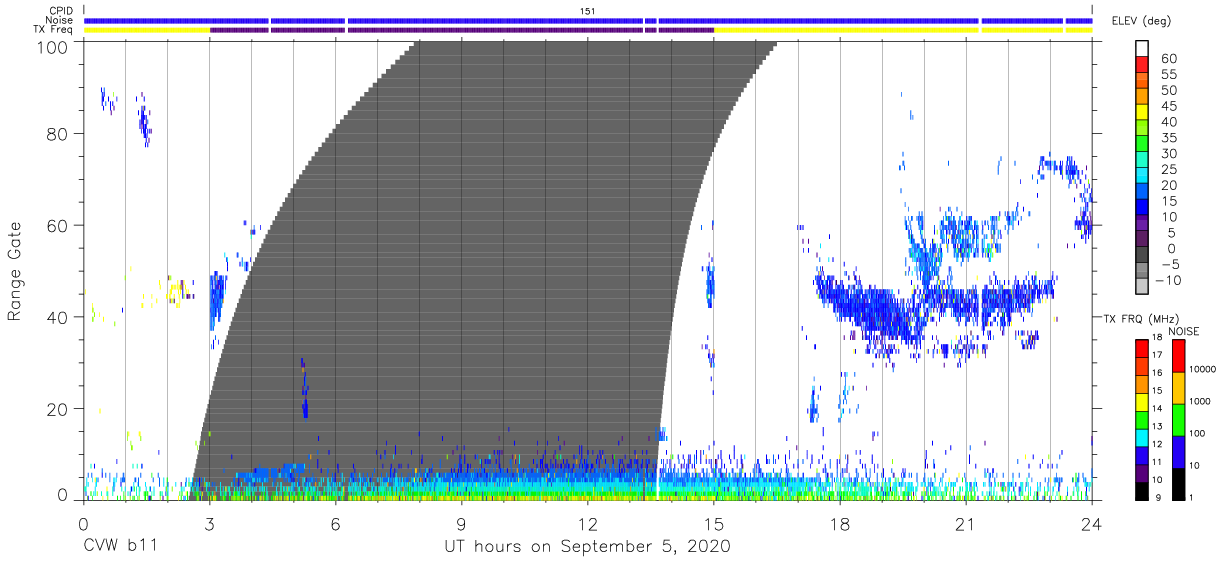Click ELEV legend value -5
The height and width of the screenshot is (567, 1228).
tap(1170, 264)
